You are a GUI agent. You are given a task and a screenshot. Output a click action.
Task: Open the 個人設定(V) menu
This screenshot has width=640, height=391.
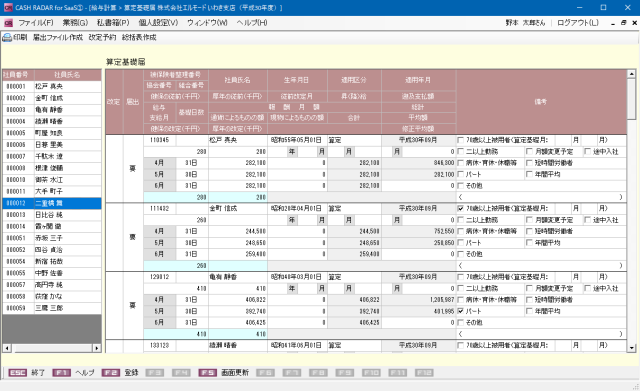[158, 23]
